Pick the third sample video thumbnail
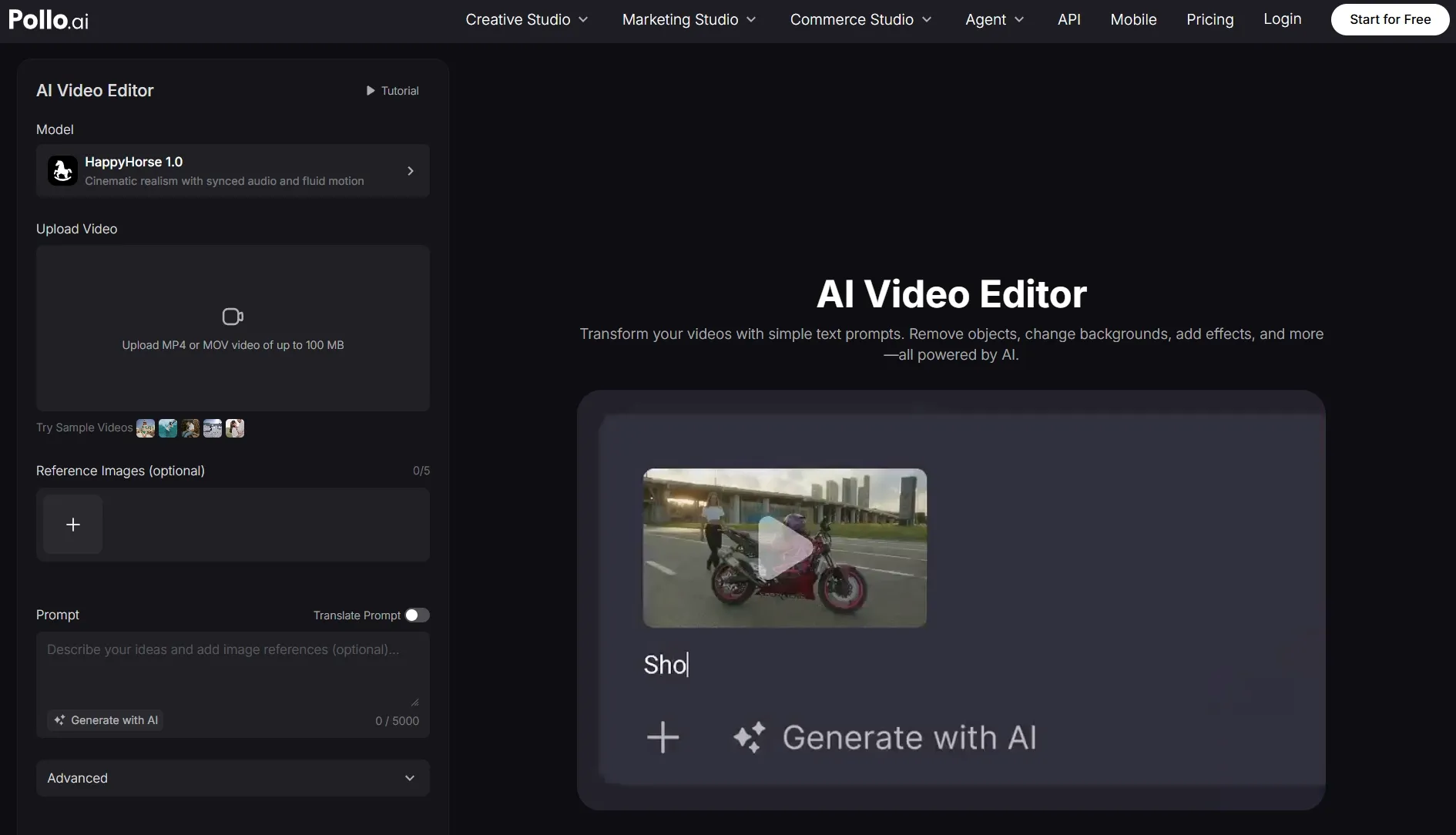Image resolution: width=1456 pixels, height=835 pixels. (x=190, y=428)
